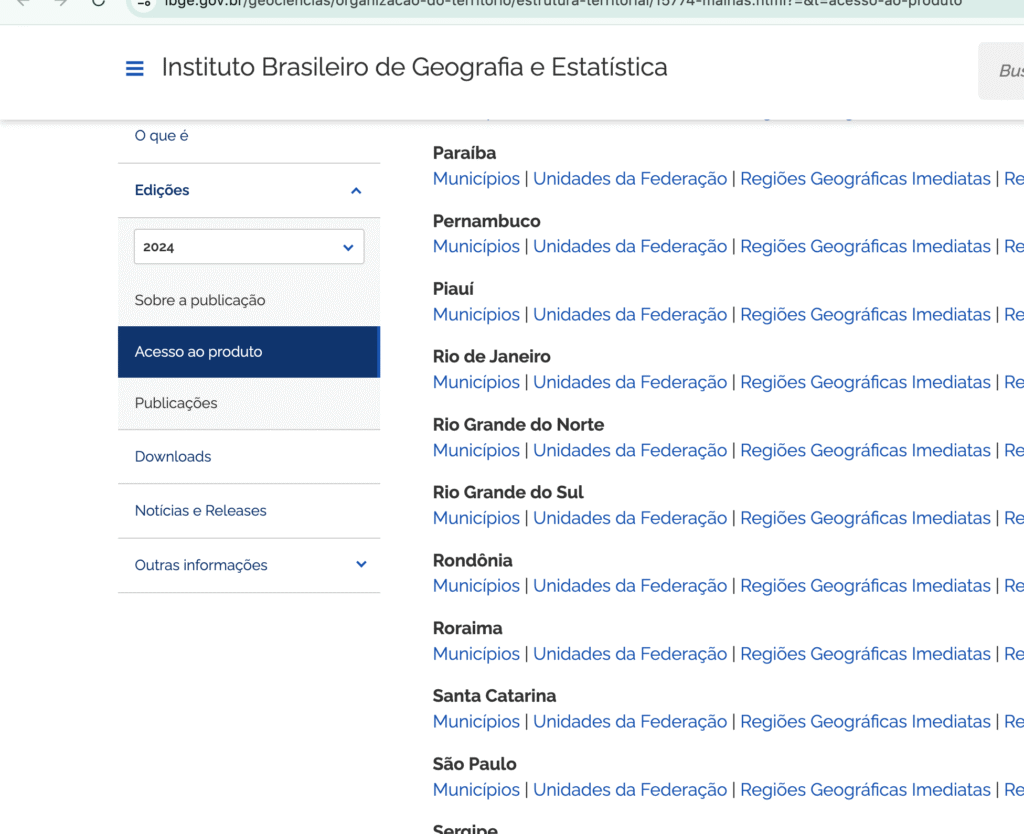Open Regiões Geográficas Imediatas under Piauí

coord(865,315)
